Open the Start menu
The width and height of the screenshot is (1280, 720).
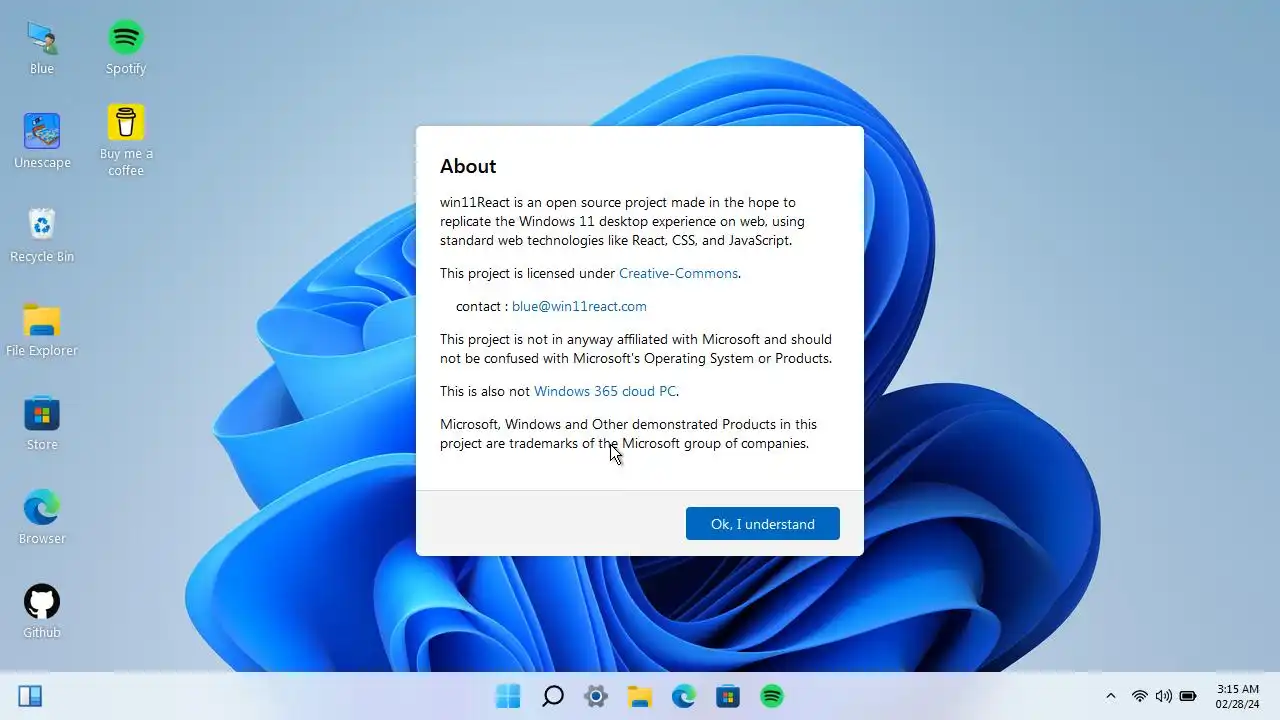click(x=508, y=696)
